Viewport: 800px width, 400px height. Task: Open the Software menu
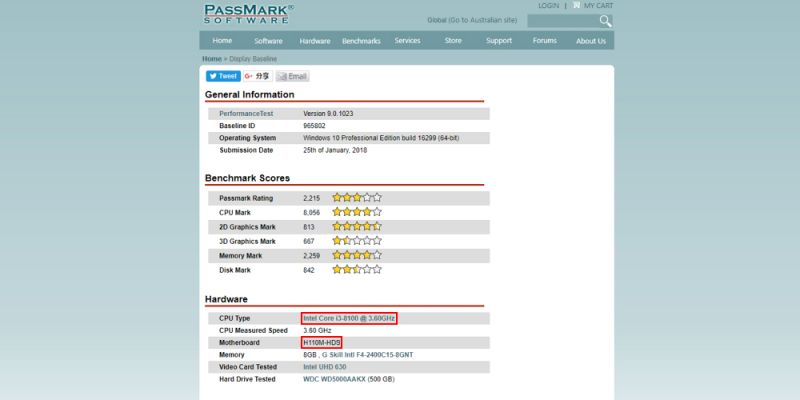click(268, 41)
